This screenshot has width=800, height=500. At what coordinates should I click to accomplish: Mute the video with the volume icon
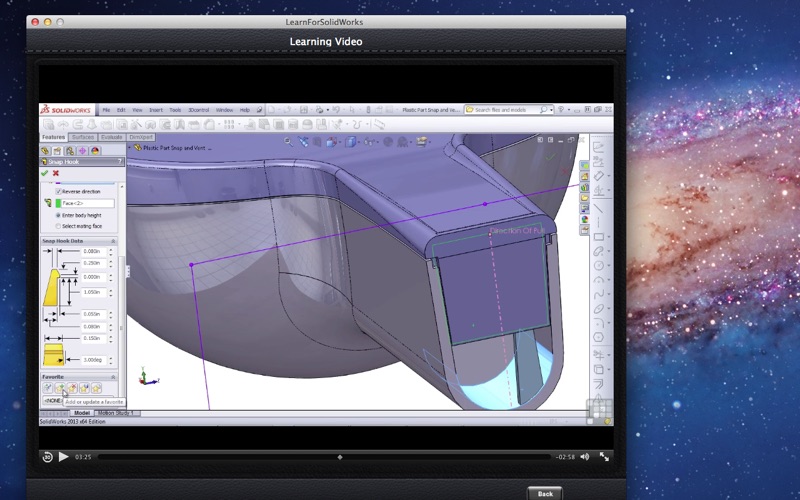point(585,457)
